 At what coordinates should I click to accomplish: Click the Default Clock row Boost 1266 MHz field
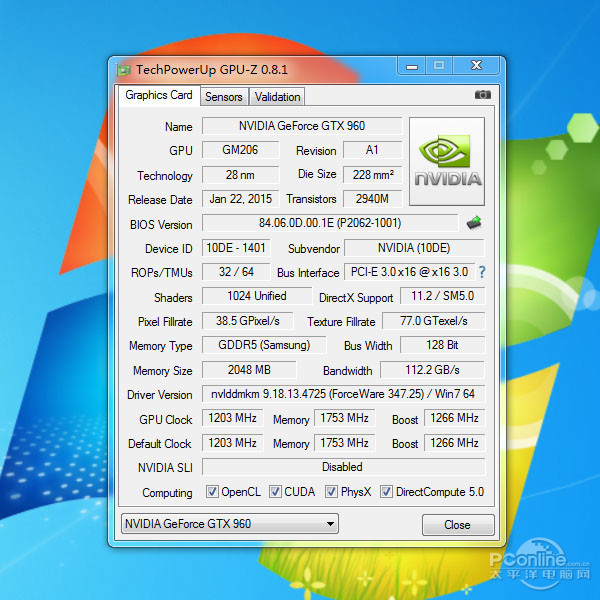pos(454,443)
